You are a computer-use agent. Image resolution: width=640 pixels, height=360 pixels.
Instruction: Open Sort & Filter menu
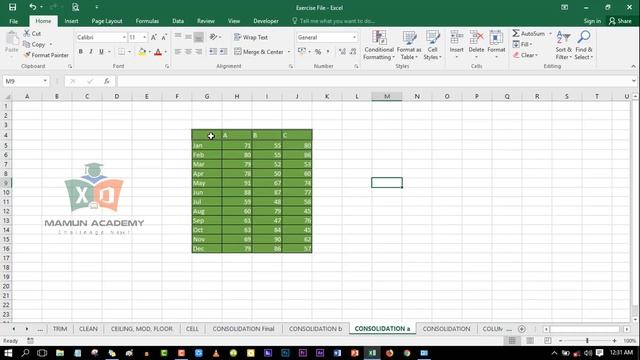563,45
